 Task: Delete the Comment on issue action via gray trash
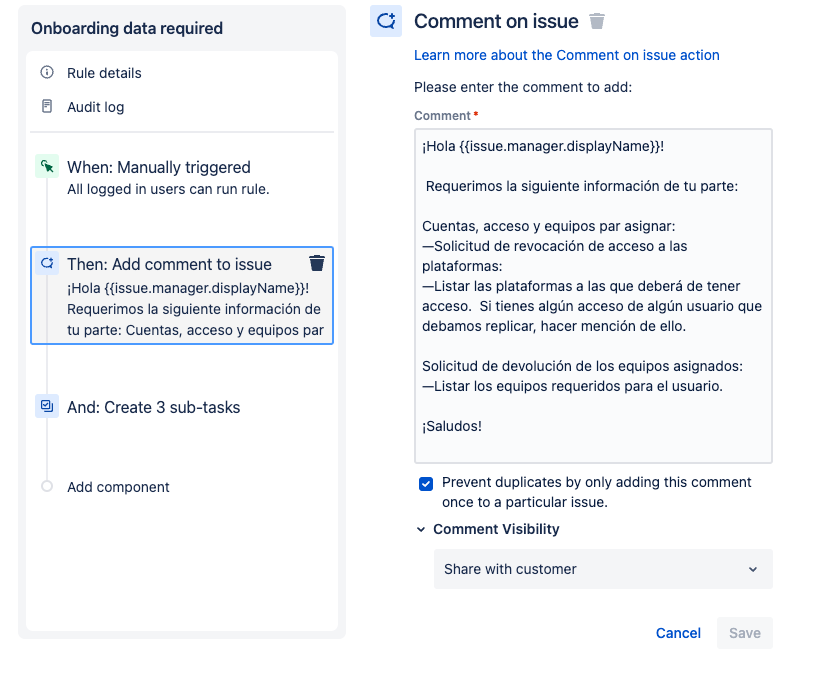click(x=597, y=21)
